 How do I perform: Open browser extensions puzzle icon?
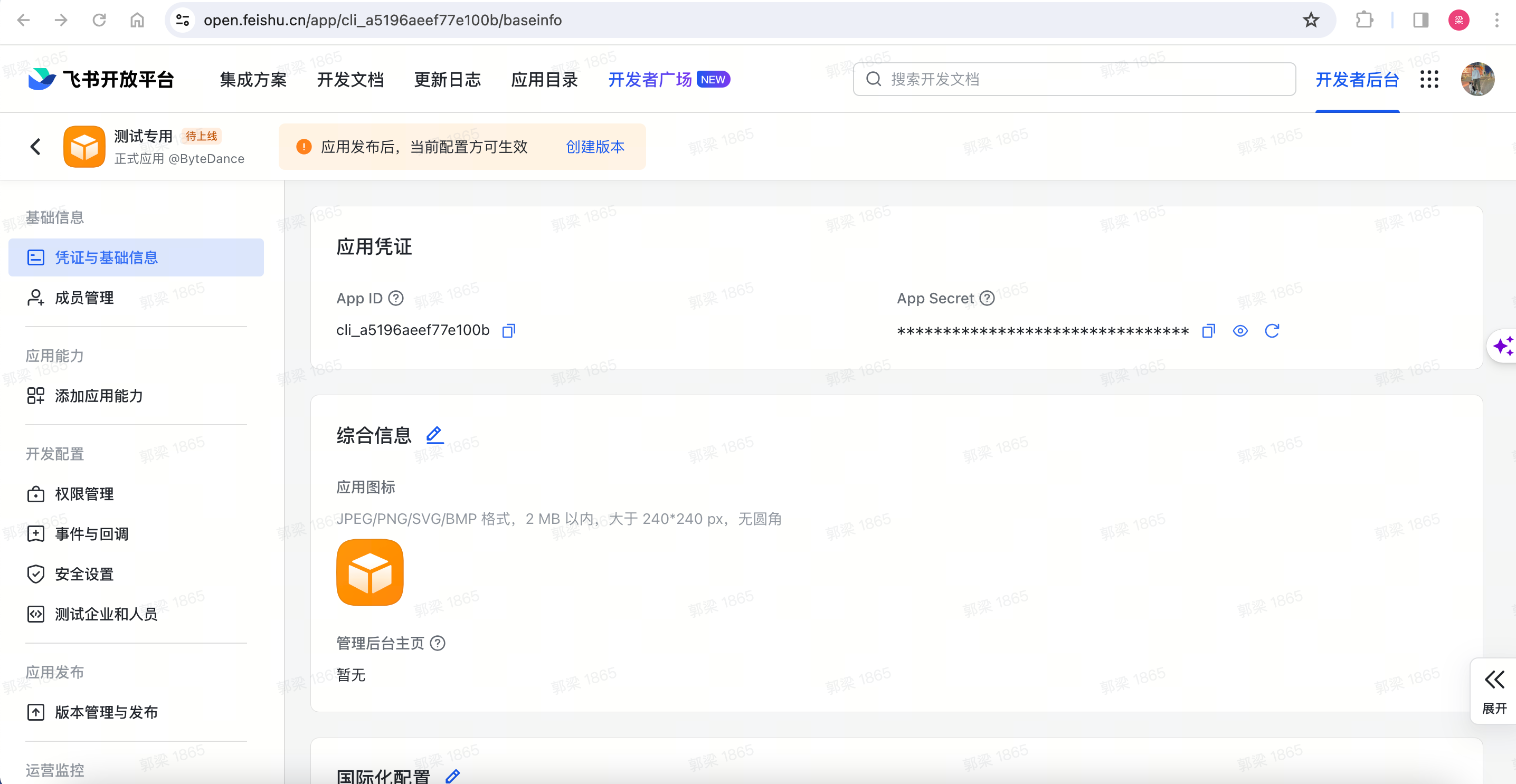point(1364,20)
